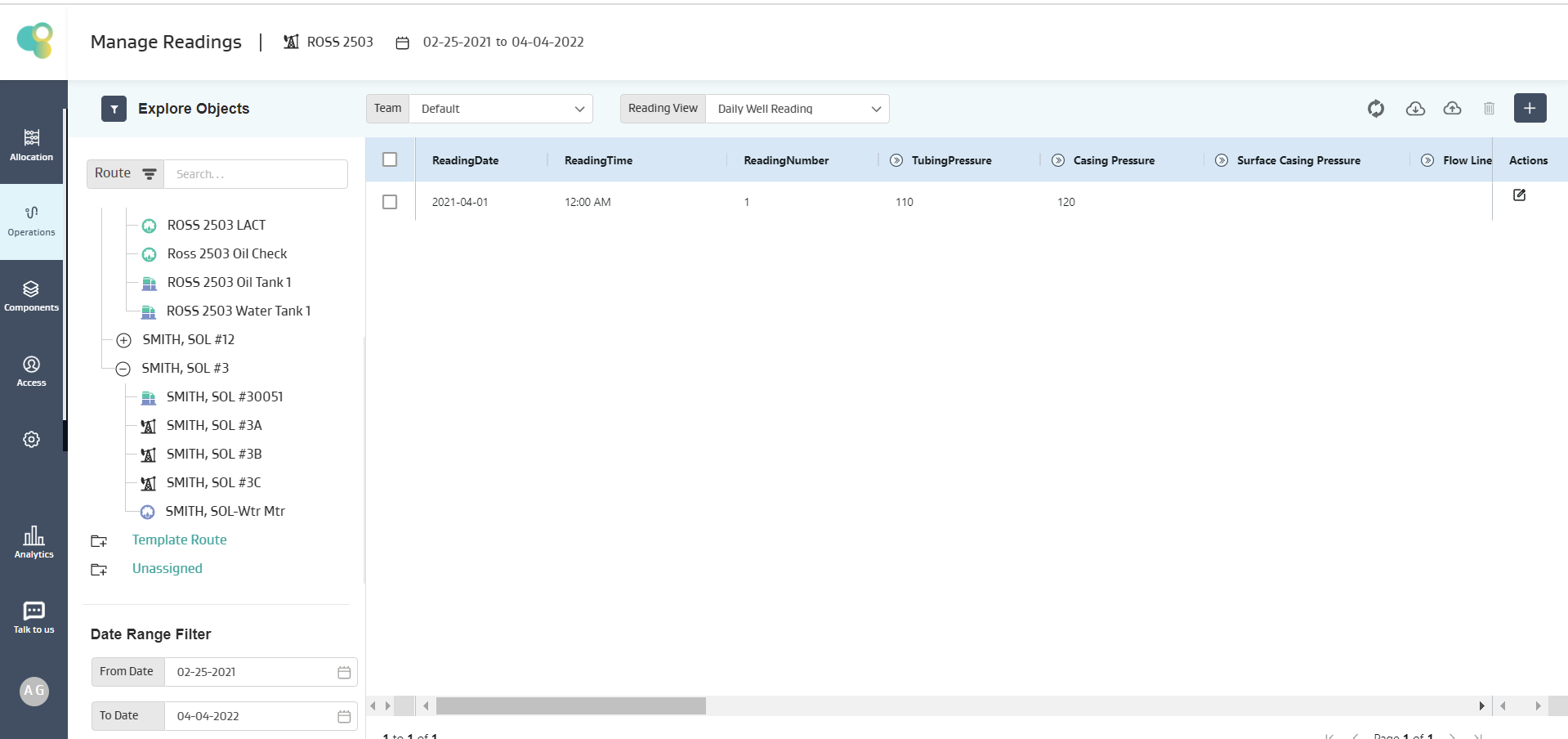Open the Team dropdown
1568x739 pixels.
pos(500,109)
